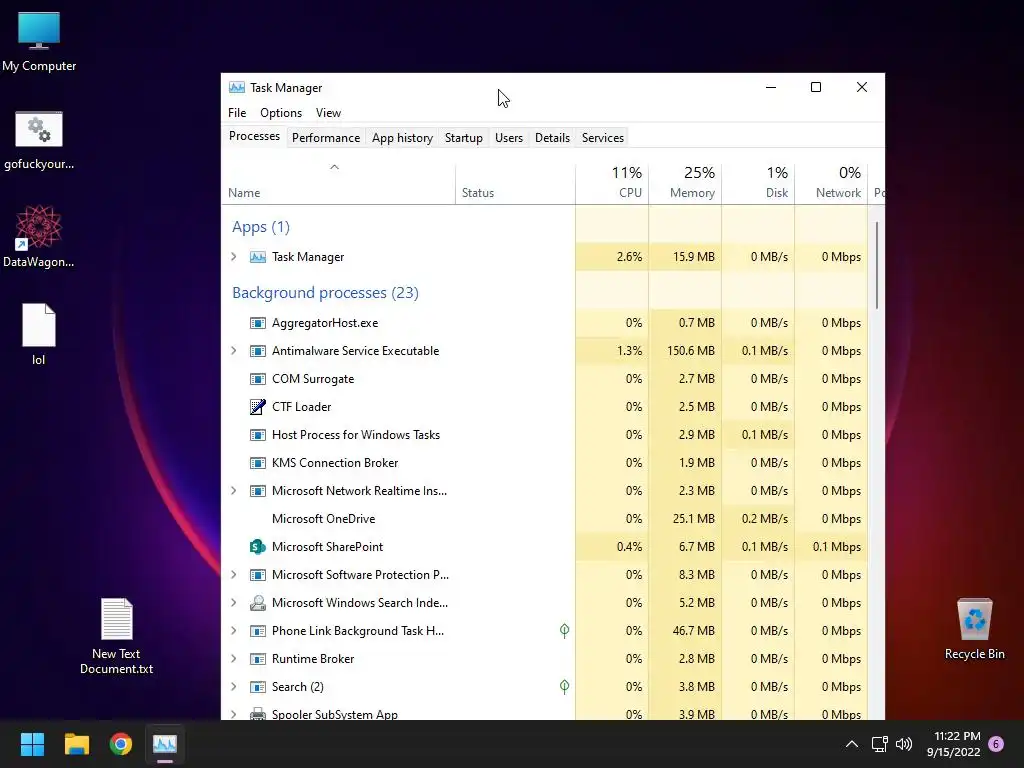Switch to the Users tab
Screen dimensions: 1024x768
(509, 138)
